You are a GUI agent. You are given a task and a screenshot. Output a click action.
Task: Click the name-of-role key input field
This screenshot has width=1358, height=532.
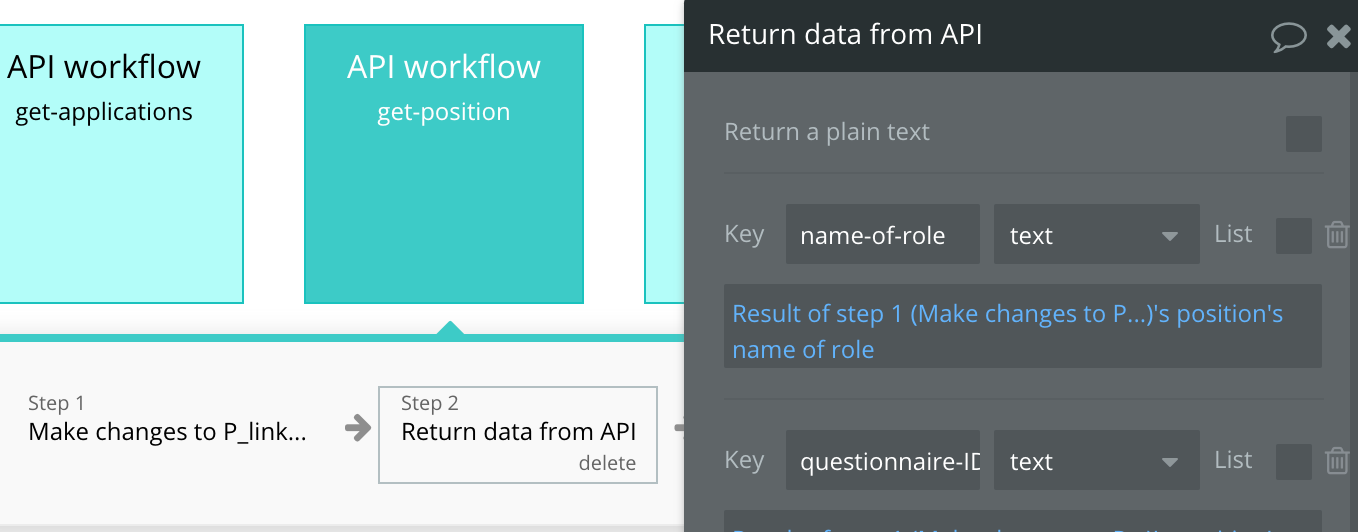tap(882, 235)
